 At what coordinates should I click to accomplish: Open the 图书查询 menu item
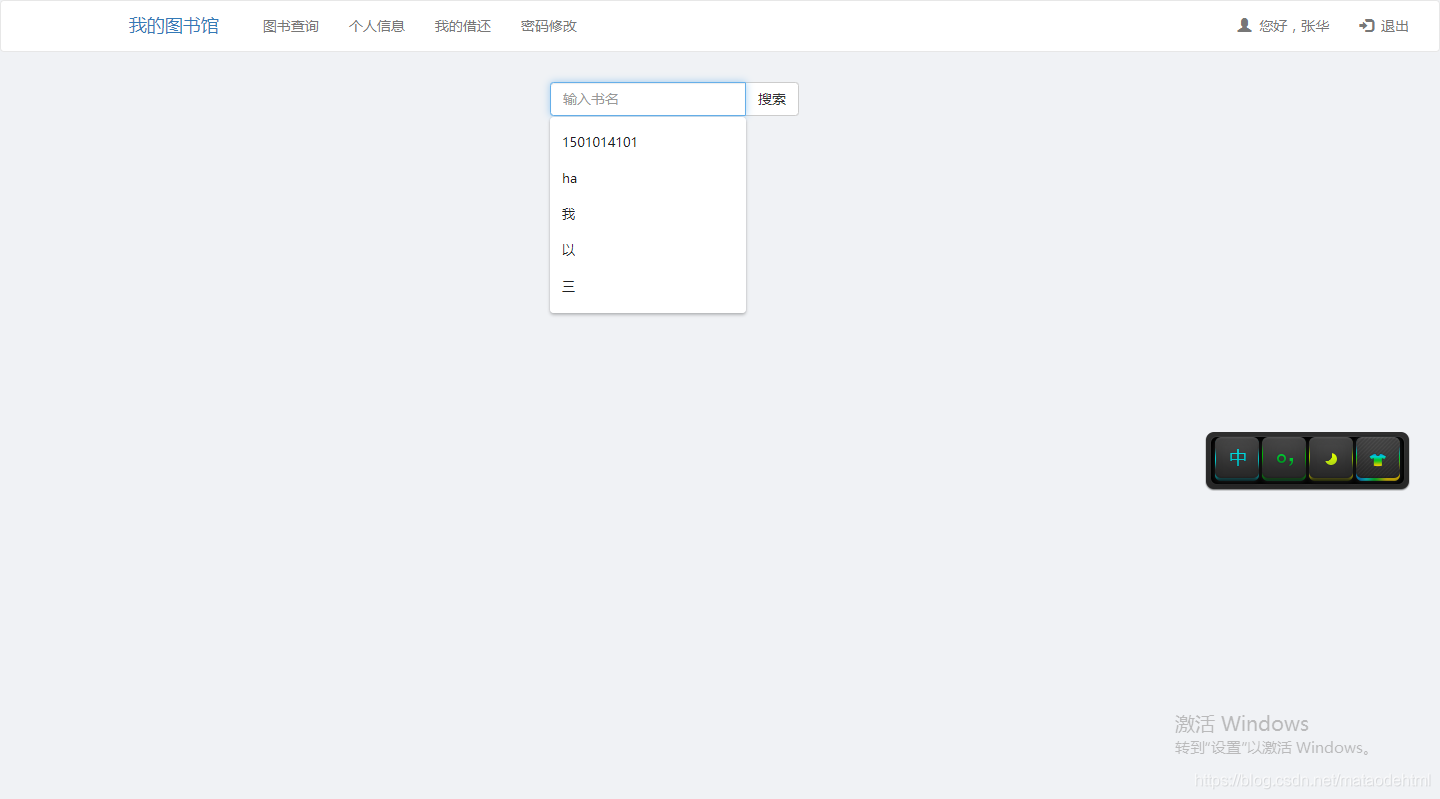coord(290,26)
